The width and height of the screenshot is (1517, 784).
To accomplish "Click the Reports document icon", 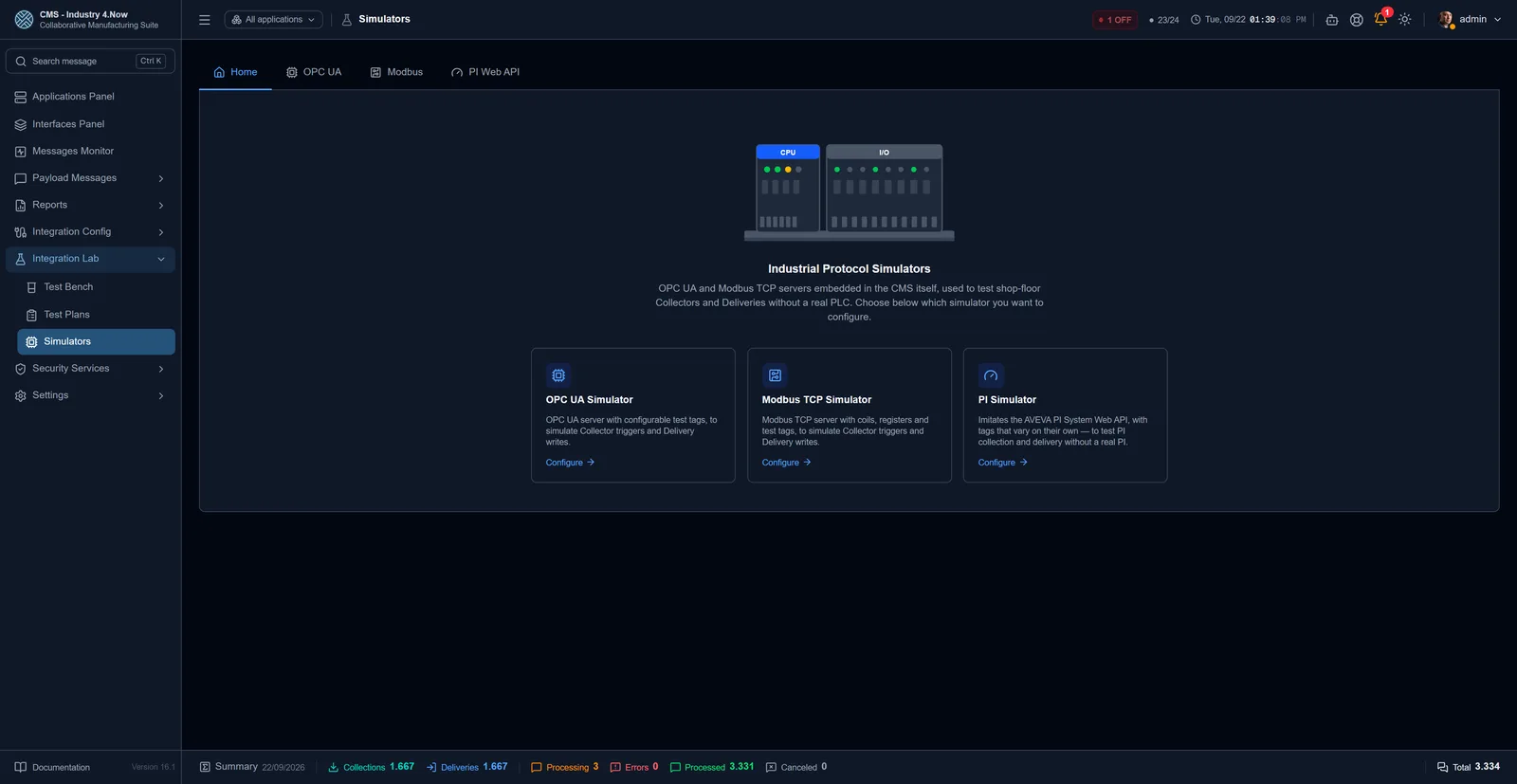I will coord(21,205).
